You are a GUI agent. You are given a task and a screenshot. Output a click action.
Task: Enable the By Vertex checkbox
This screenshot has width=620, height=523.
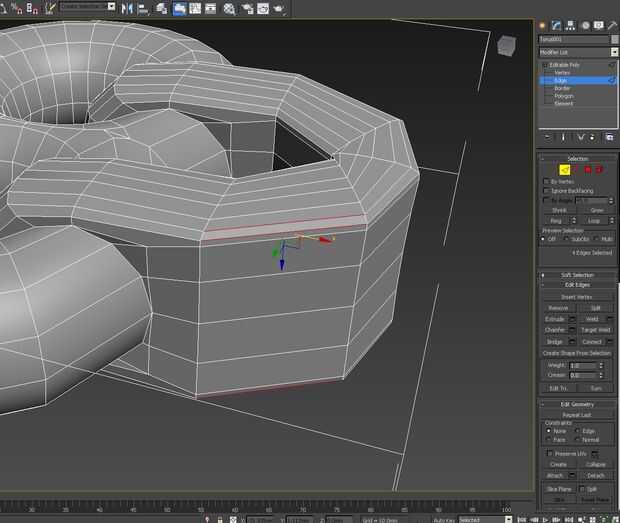(x=545, y=182)
